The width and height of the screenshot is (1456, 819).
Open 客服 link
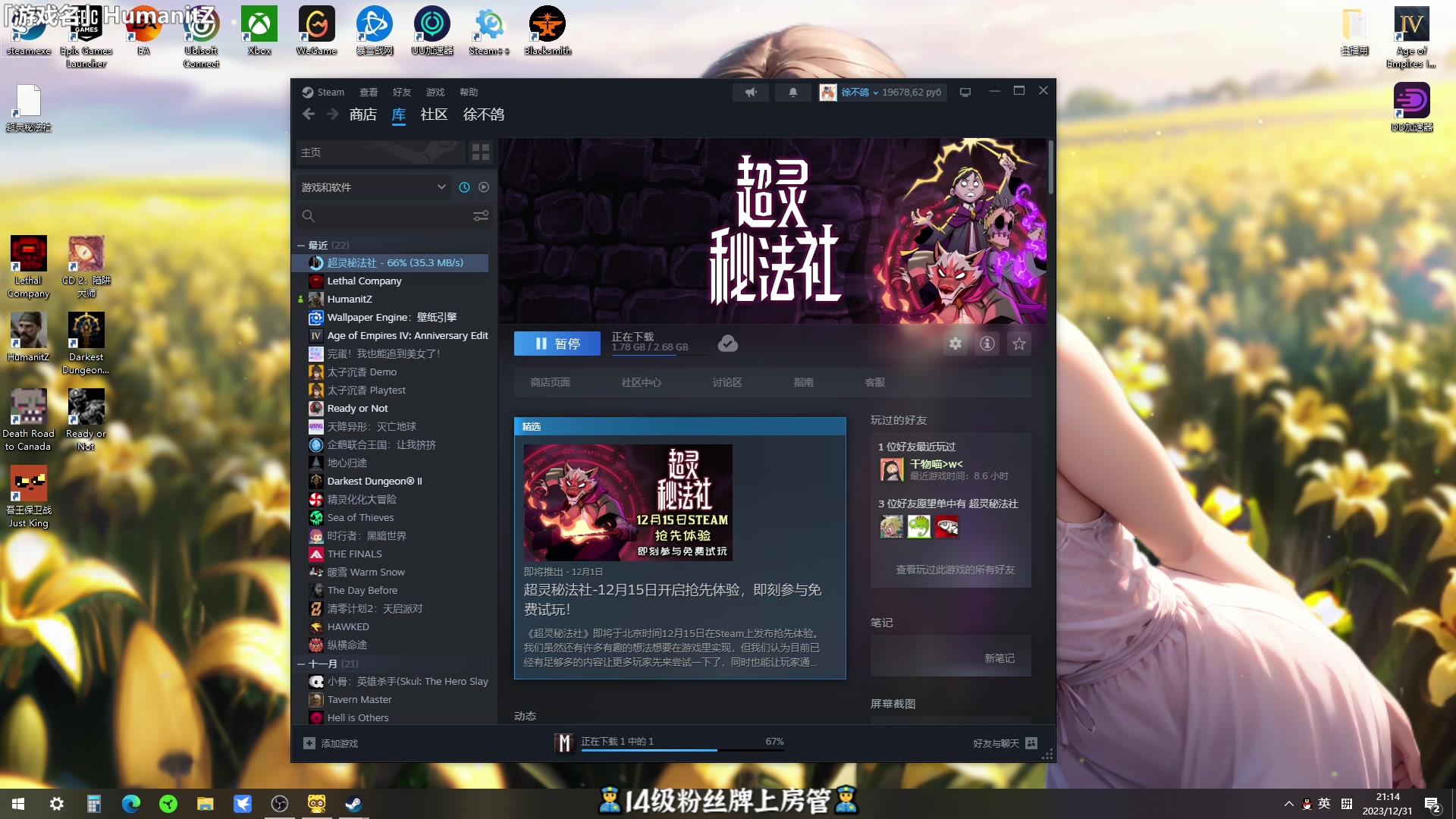point(875,382)
